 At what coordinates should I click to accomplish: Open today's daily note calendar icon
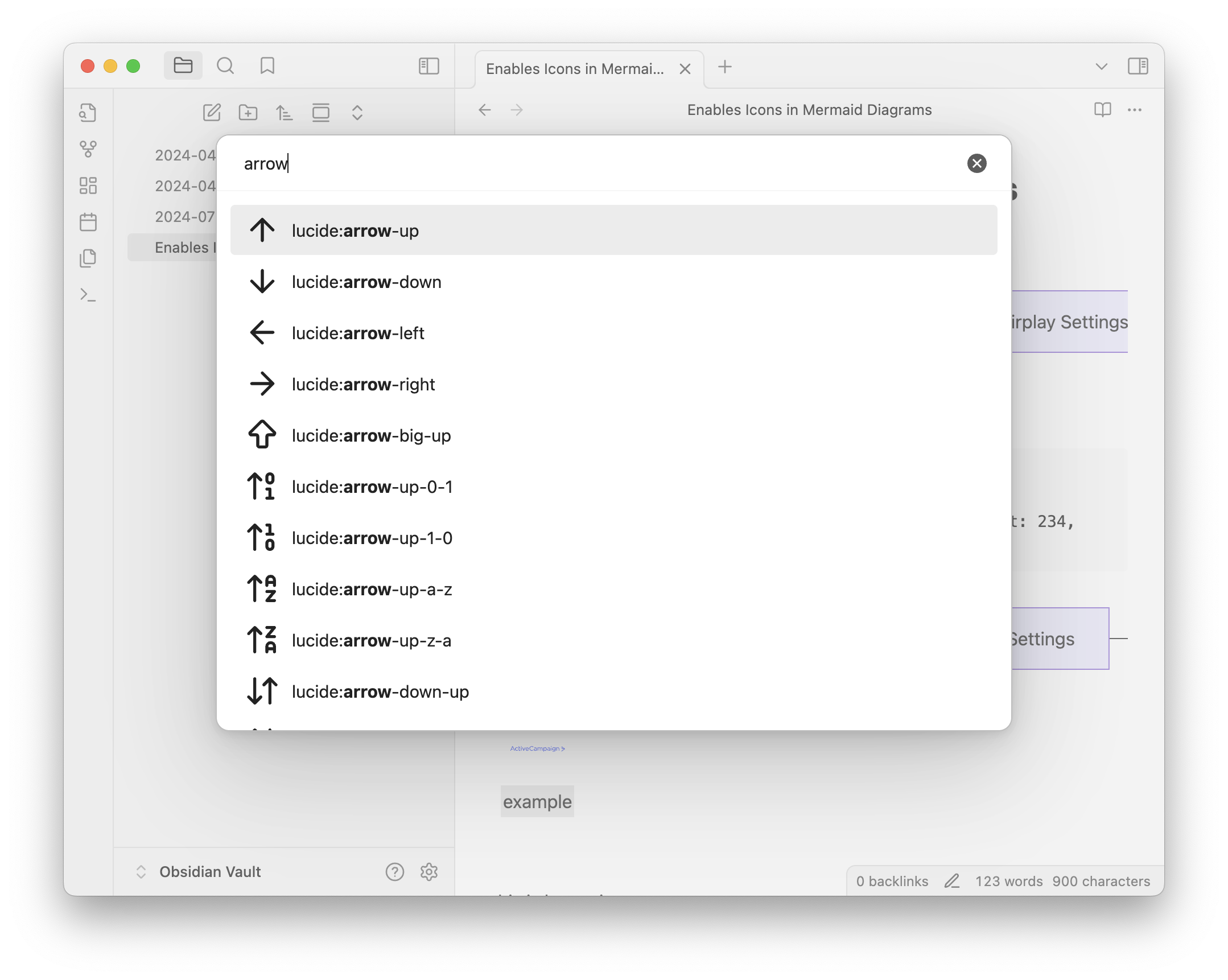coord(88,221)
